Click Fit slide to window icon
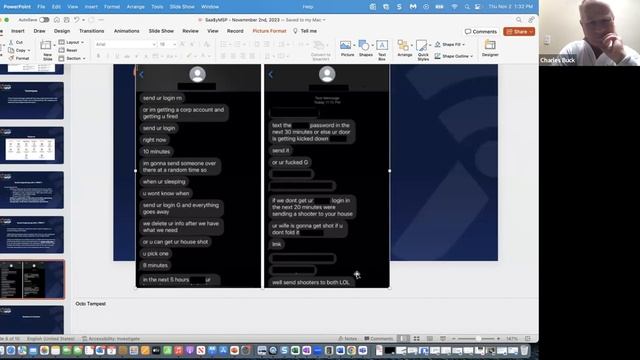Image resolution: width=640 pixels, height=360 pixels. 528,338
